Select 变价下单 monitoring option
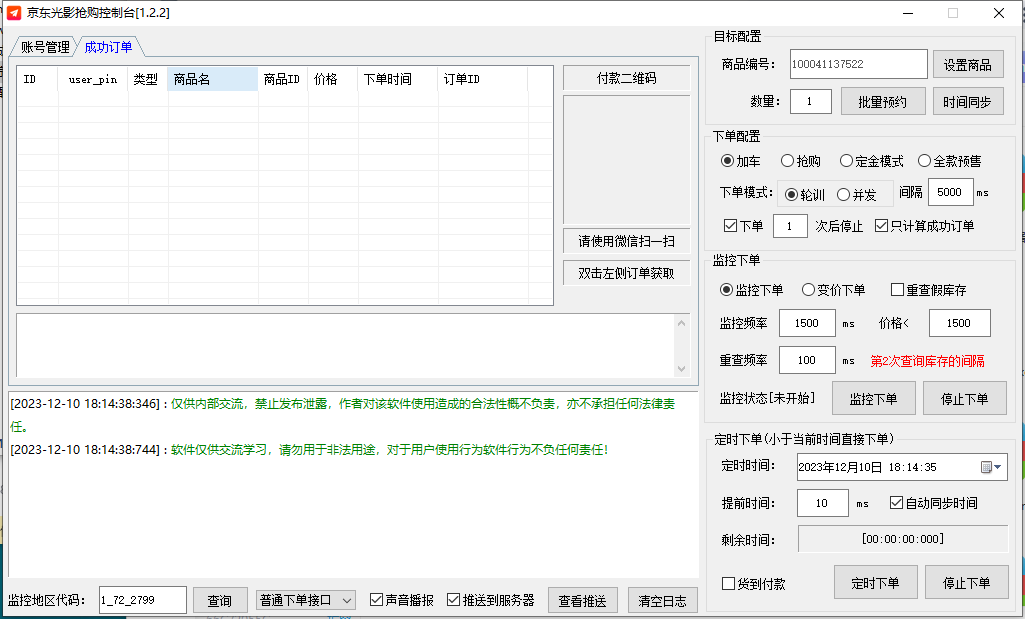This screenshot has height=619, width=1025. pyautogui.click(x=809, y=290)
